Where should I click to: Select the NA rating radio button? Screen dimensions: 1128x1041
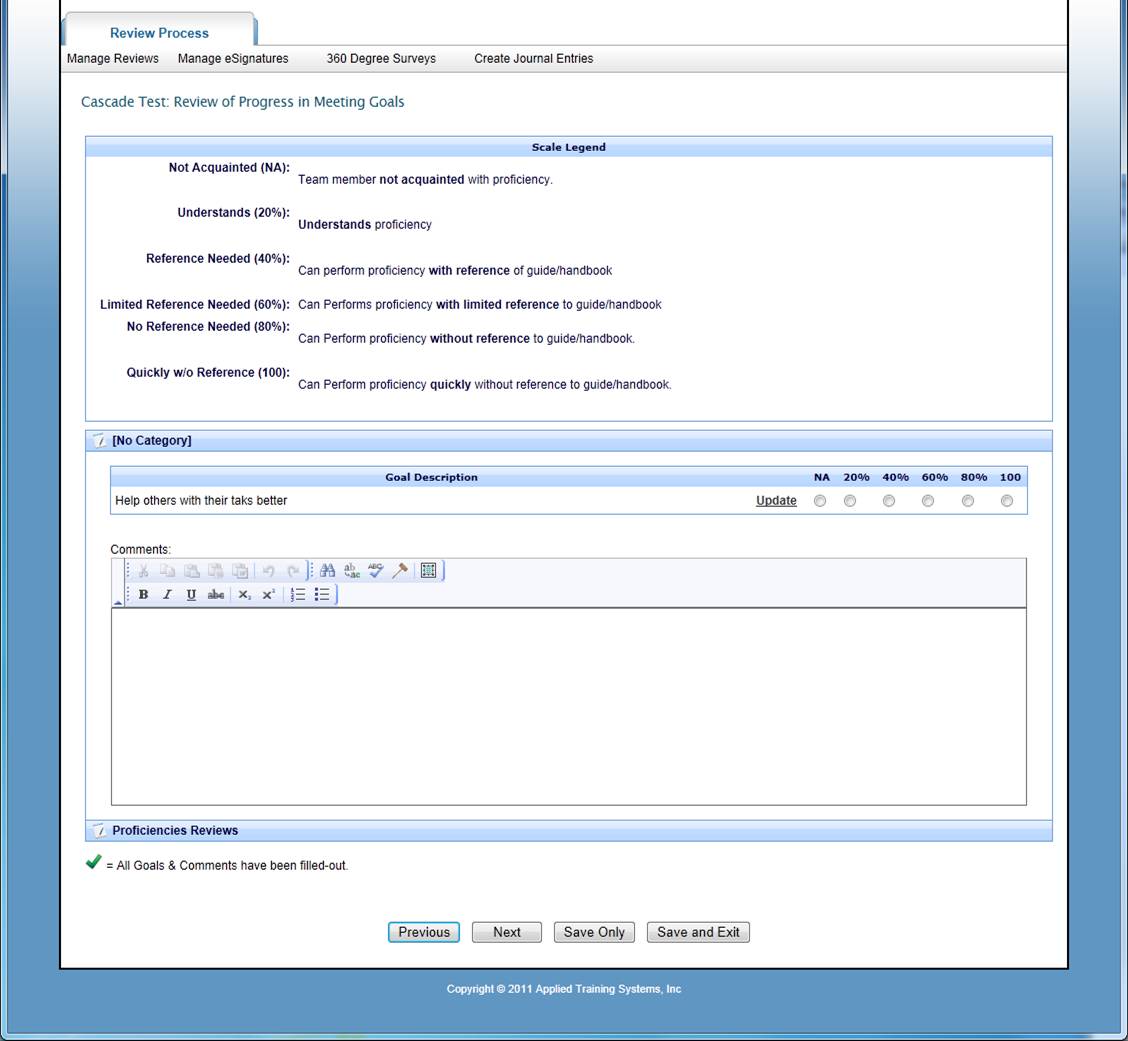(820, 501)
